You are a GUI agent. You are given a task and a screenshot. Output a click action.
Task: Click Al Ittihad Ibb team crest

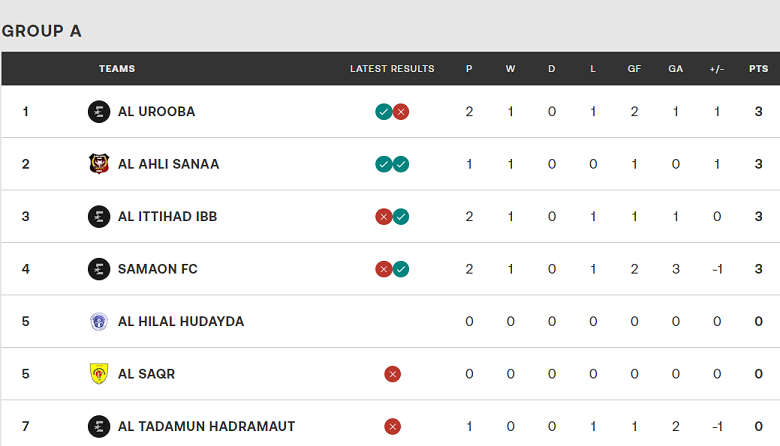98,217
